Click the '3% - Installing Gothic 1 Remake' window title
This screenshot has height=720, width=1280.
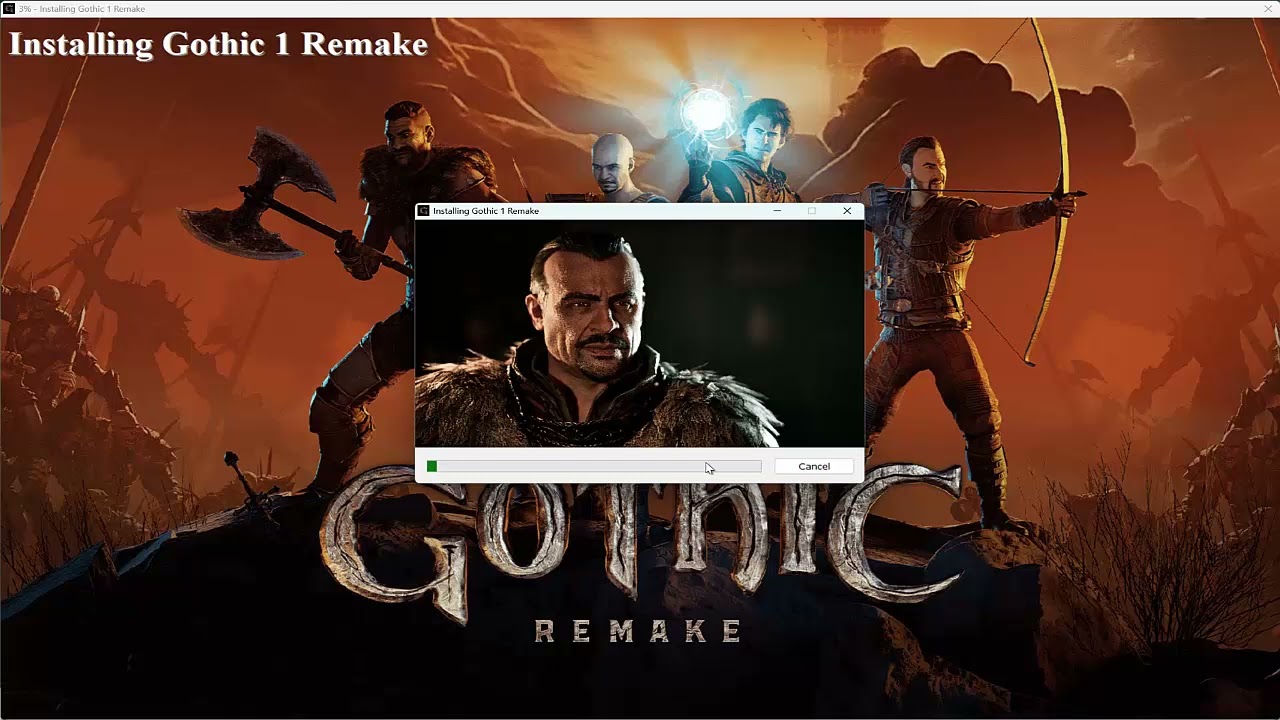[82, 9]
